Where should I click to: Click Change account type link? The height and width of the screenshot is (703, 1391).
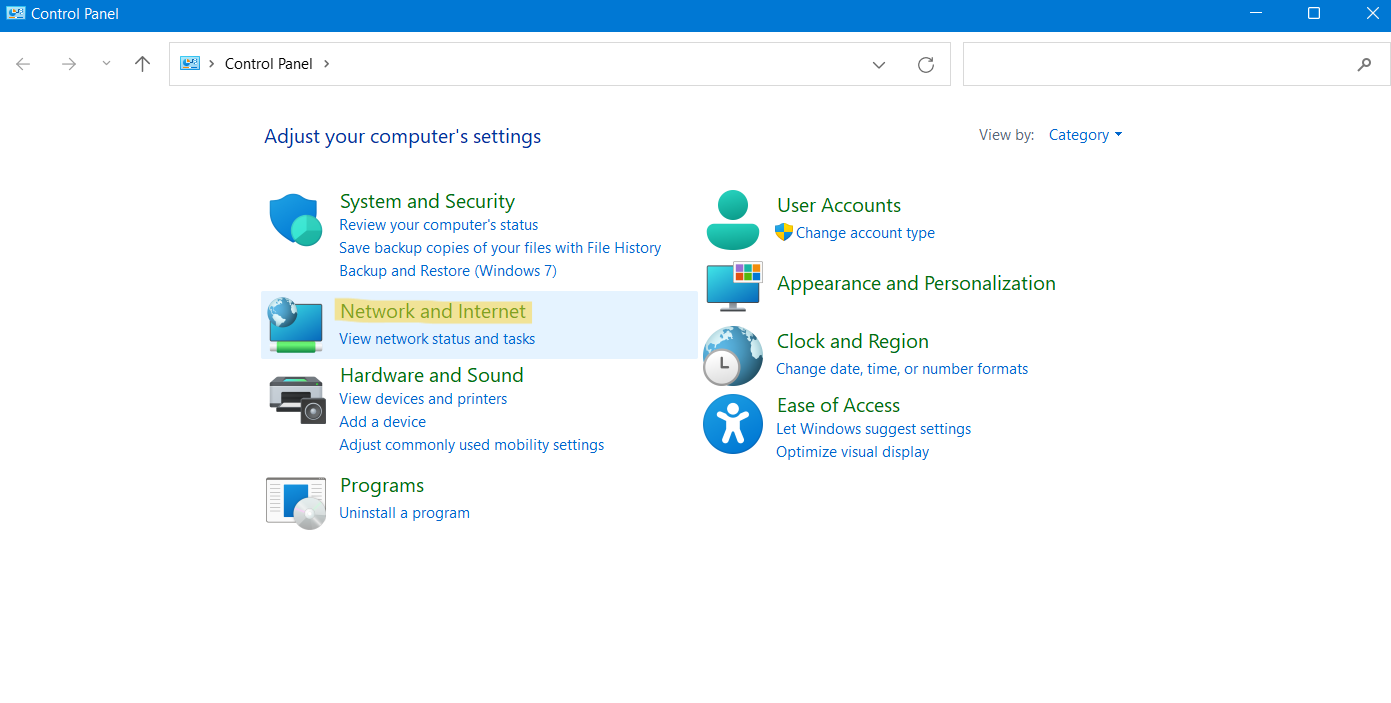tap(865, 233)
